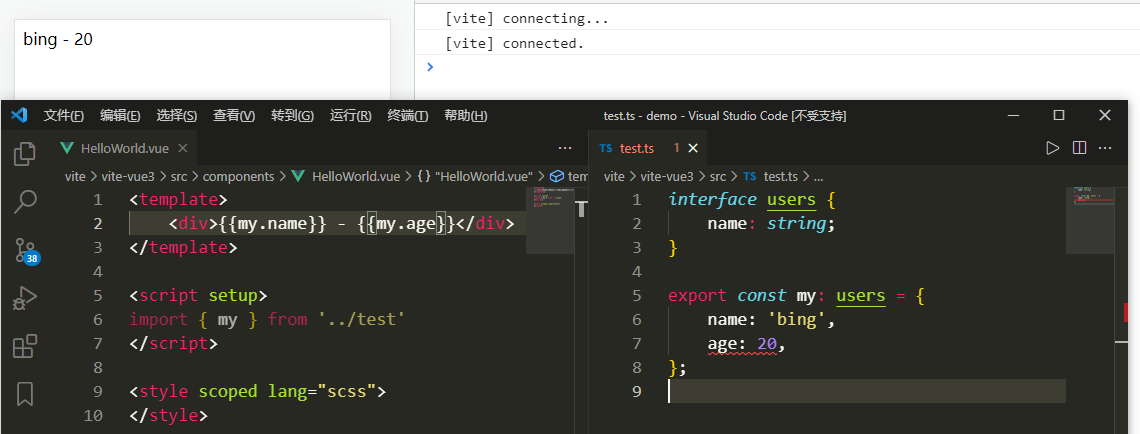
Task: Click the ellipsis breadcrumb in test.ts editor
Action: point(818,176)
